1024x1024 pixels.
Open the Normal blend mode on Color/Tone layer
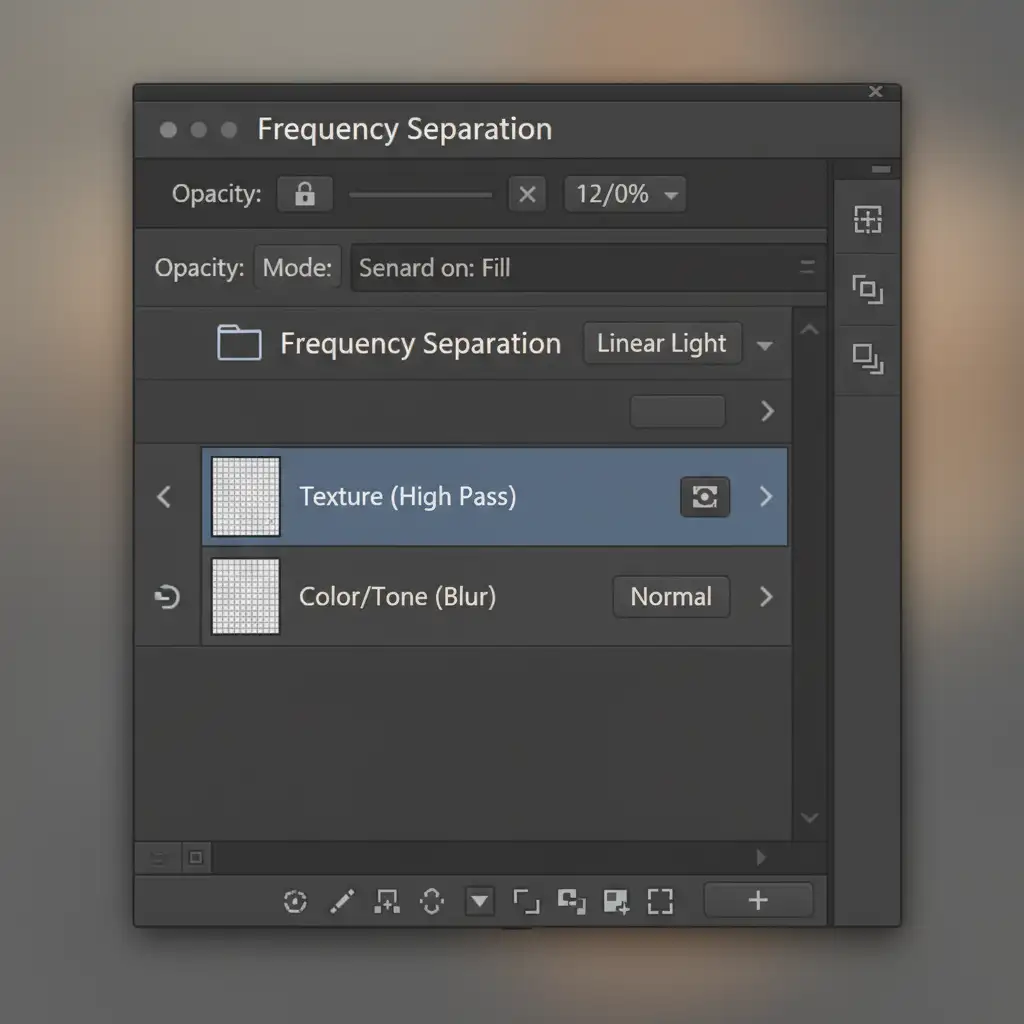(671, 597)
